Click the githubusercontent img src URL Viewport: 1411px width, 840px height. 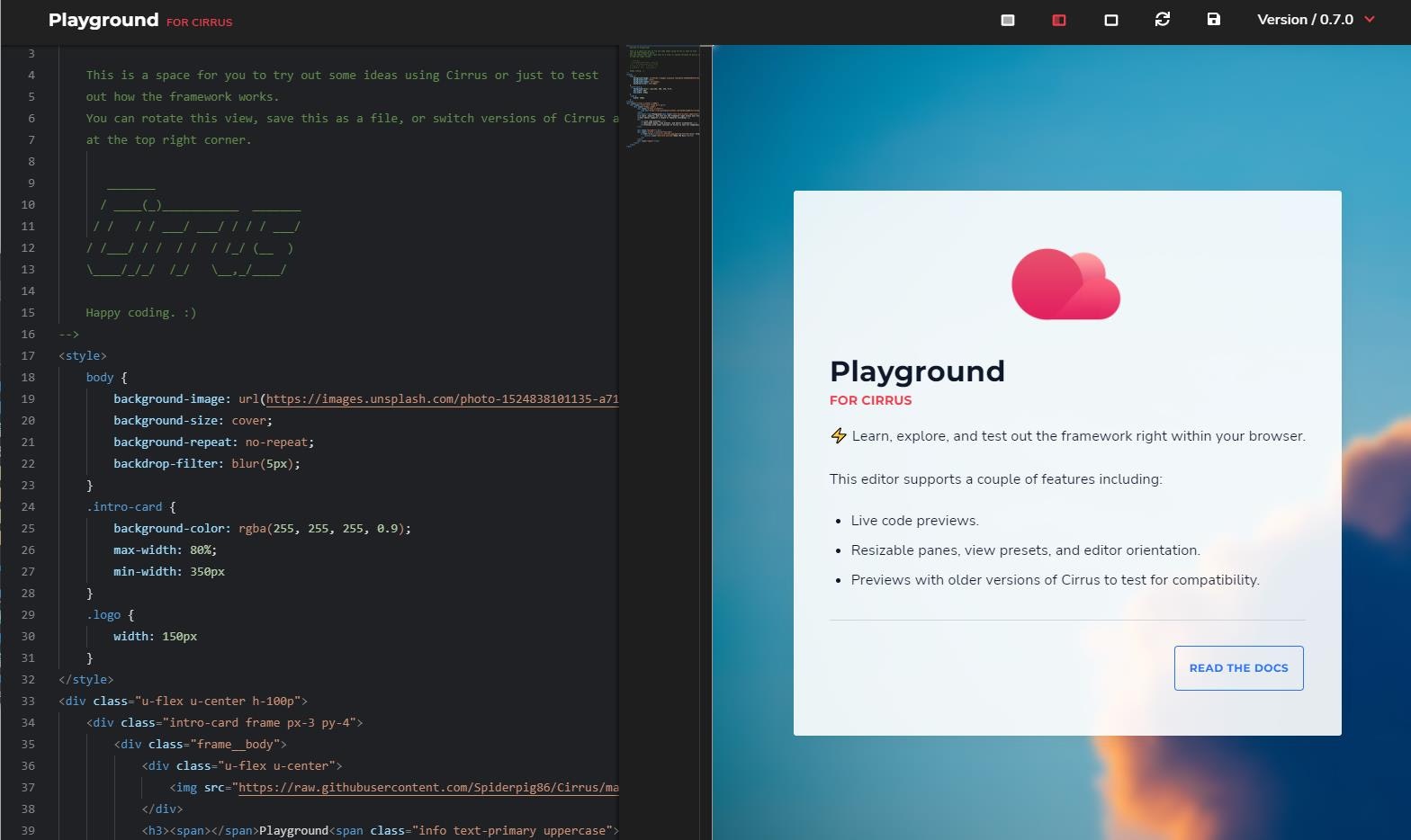(x=429, y=788)
